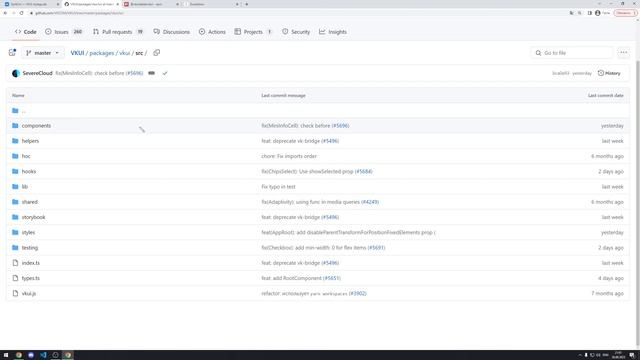Open the Issues tab

(64, 32)
